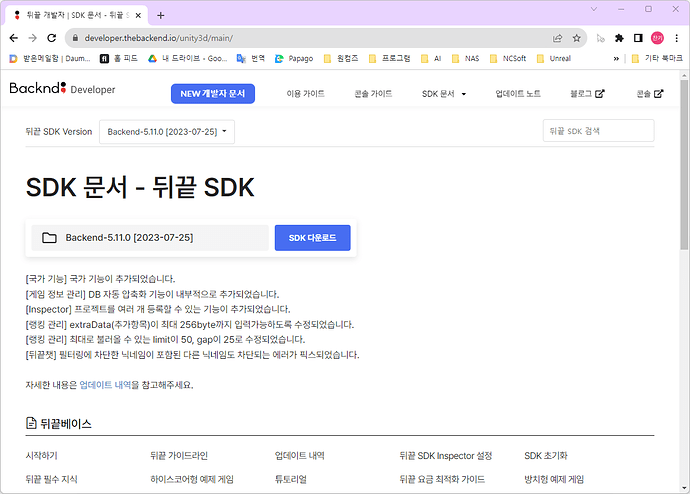The image size is (690, 494).
Task: Close the 뒤끝 개발자 SDK 문서 tab
Action: coord(138,15)
